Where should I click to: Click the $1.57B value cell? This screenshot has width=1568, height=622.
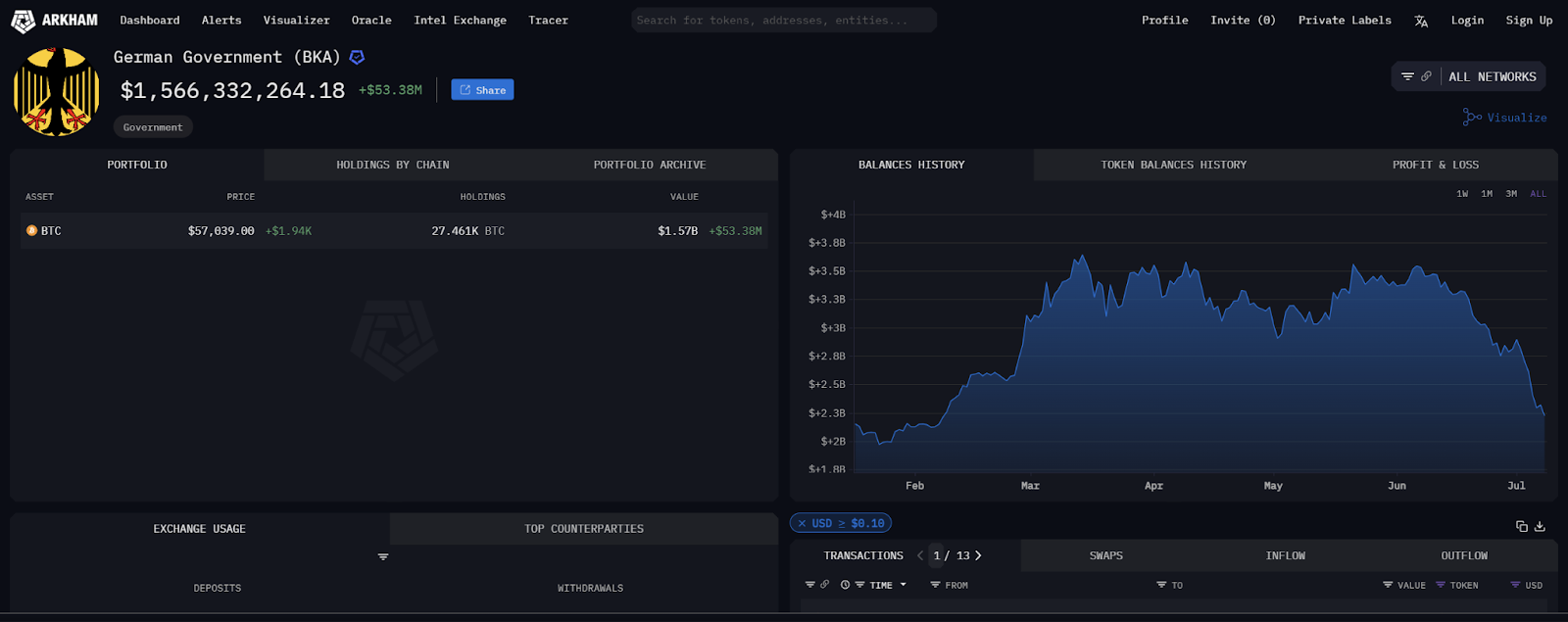(677, 231)
